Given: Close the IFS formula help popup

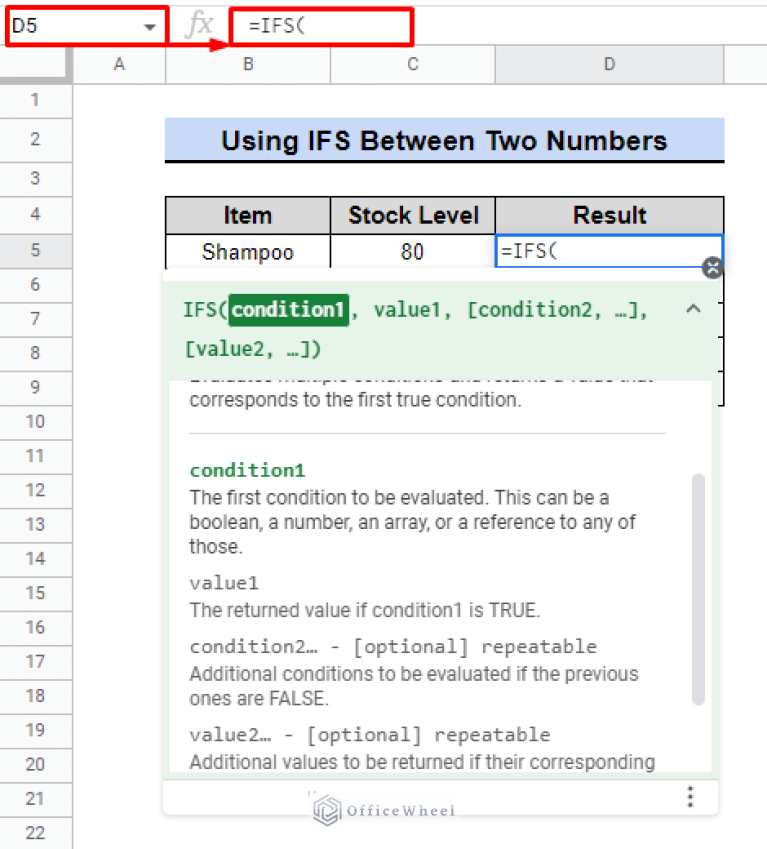Looking at the screenshot, I should point(712,267).
